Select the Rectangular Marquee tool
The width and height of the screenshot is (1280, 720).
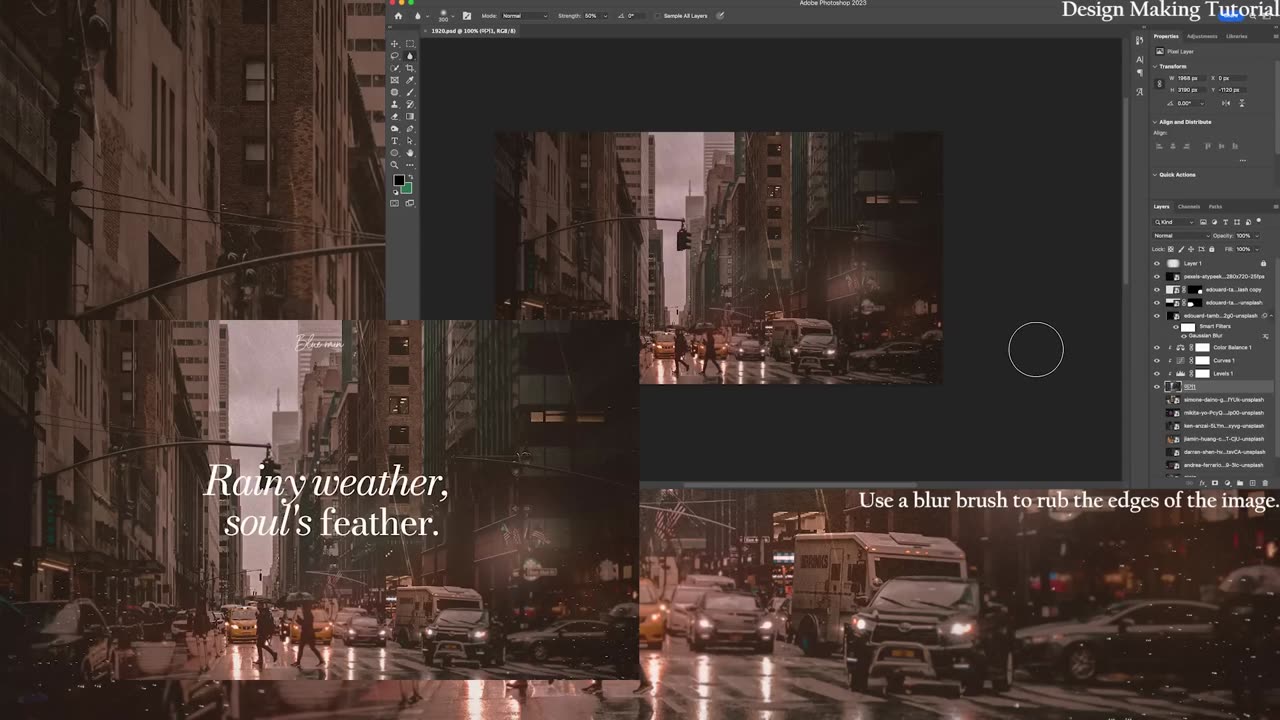click(410, 44)
